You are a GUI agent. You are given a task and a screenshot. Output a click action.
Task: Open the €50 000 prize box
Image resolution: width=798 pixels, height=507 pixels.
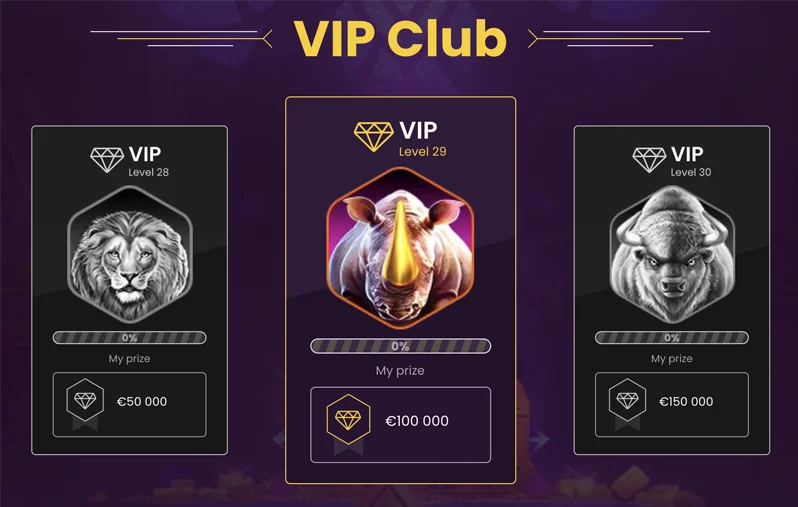[129, 405]
